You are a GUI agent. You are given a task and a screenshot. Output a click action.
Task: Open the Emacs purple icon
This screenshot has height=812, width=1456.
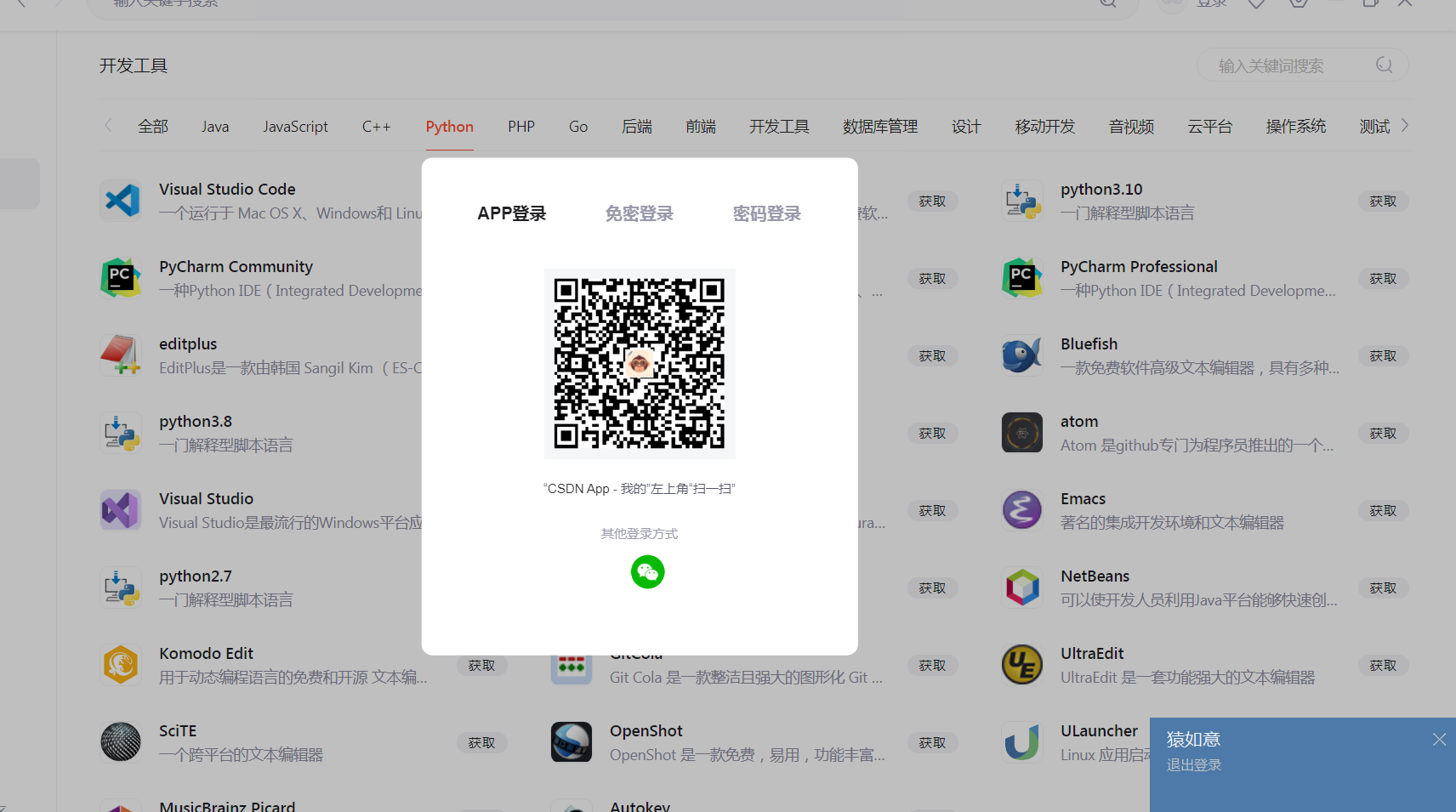click(1022, 510)
